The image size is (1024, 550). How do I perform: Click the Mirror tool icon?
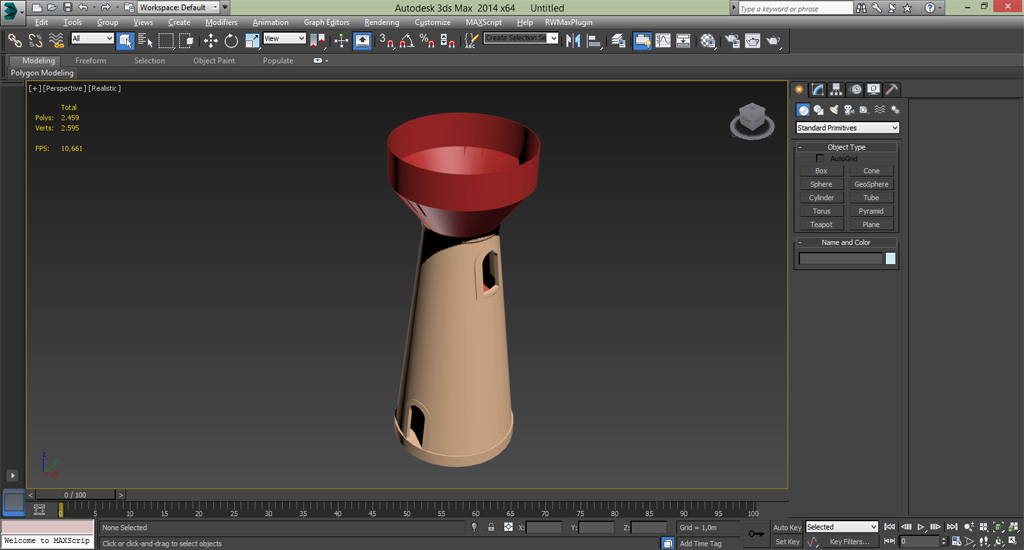click(x=574, y=41)
